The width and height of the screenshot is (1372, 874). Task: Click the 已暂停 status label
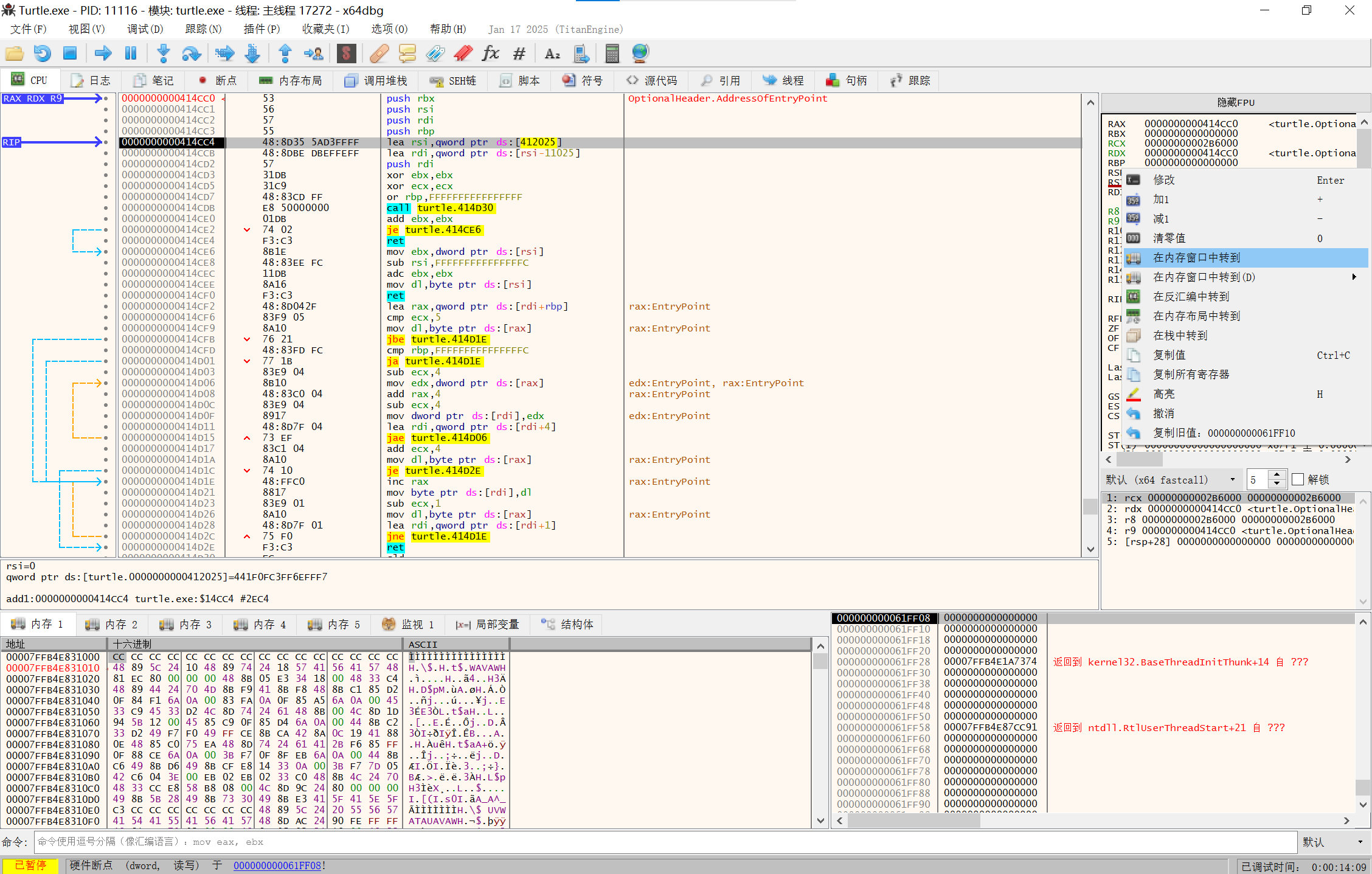(30, 865)
